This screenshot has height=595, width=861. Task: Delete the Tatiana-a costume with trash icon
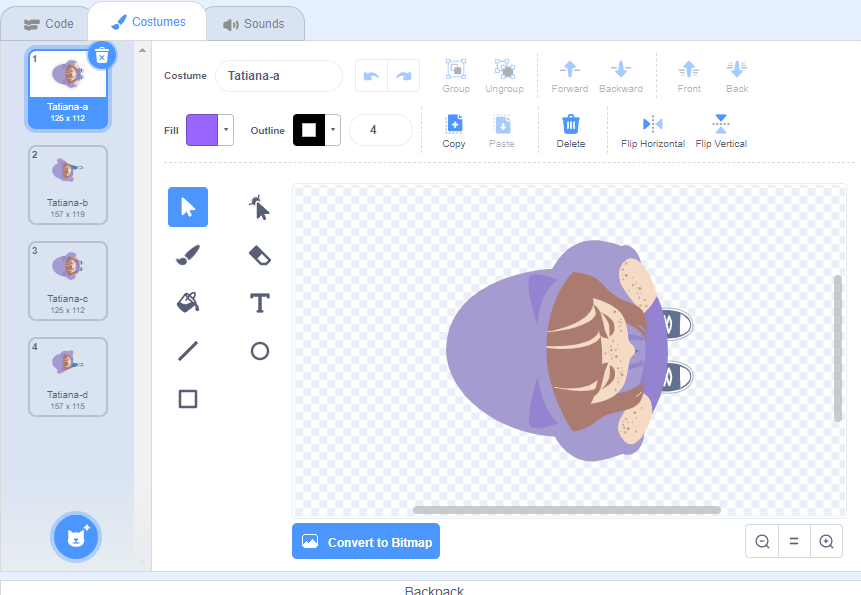102,55
